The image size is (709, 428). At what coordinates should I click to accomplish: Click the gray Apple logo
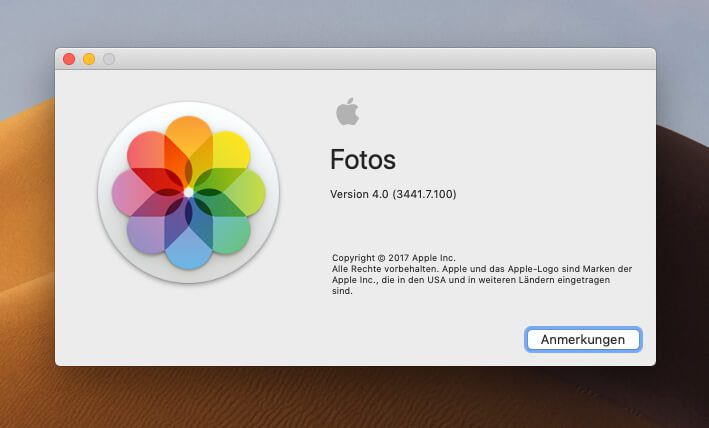coord(347,111)
